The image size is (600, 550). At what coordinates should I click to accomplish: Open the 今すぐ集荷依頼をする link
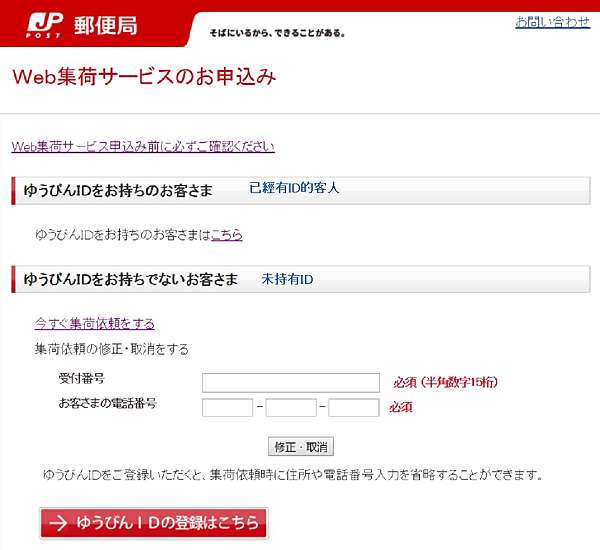95,324
